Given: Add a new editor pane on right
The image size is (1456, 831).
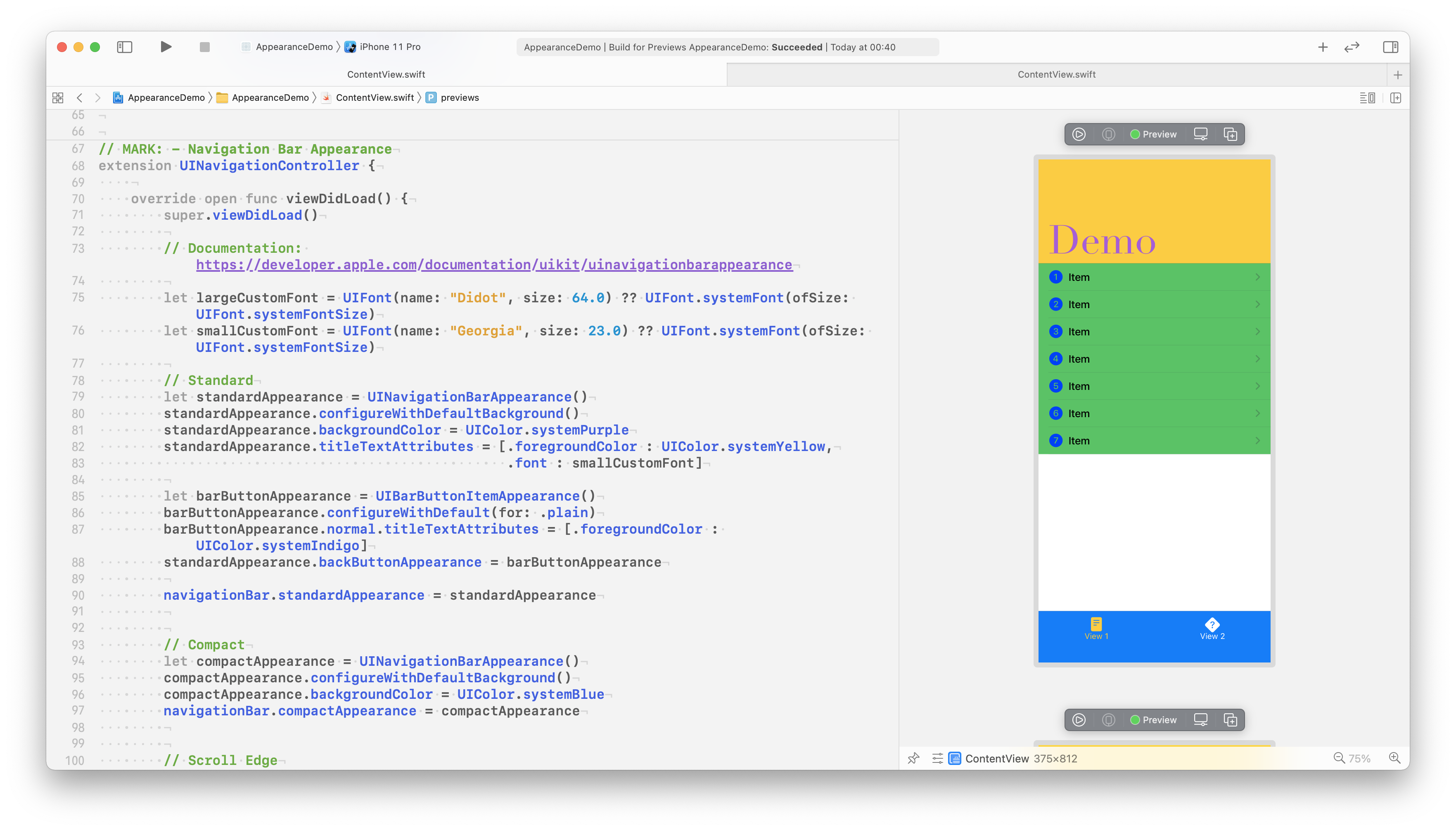Looking at the screenshot, I should (1396, 97).
